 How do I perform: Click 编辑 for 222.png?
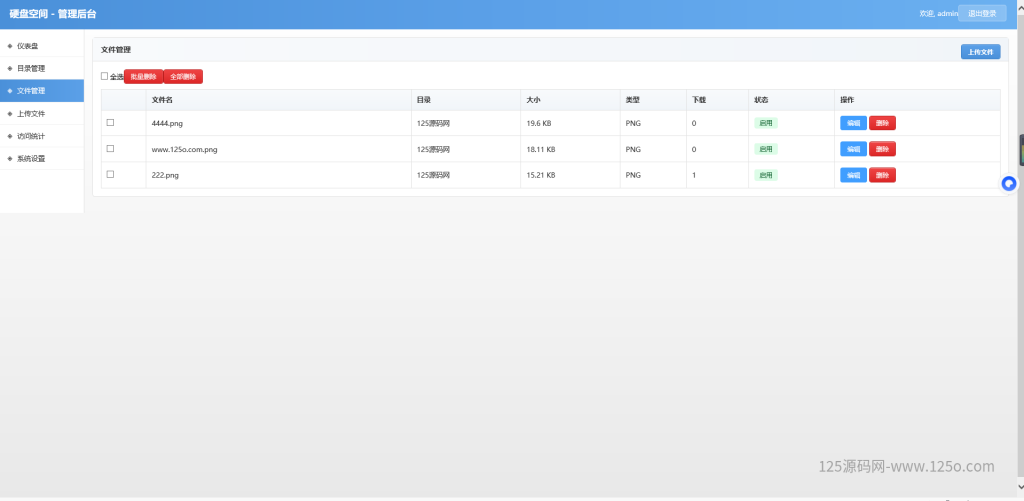pyautogui.click(x=853, y=175)
